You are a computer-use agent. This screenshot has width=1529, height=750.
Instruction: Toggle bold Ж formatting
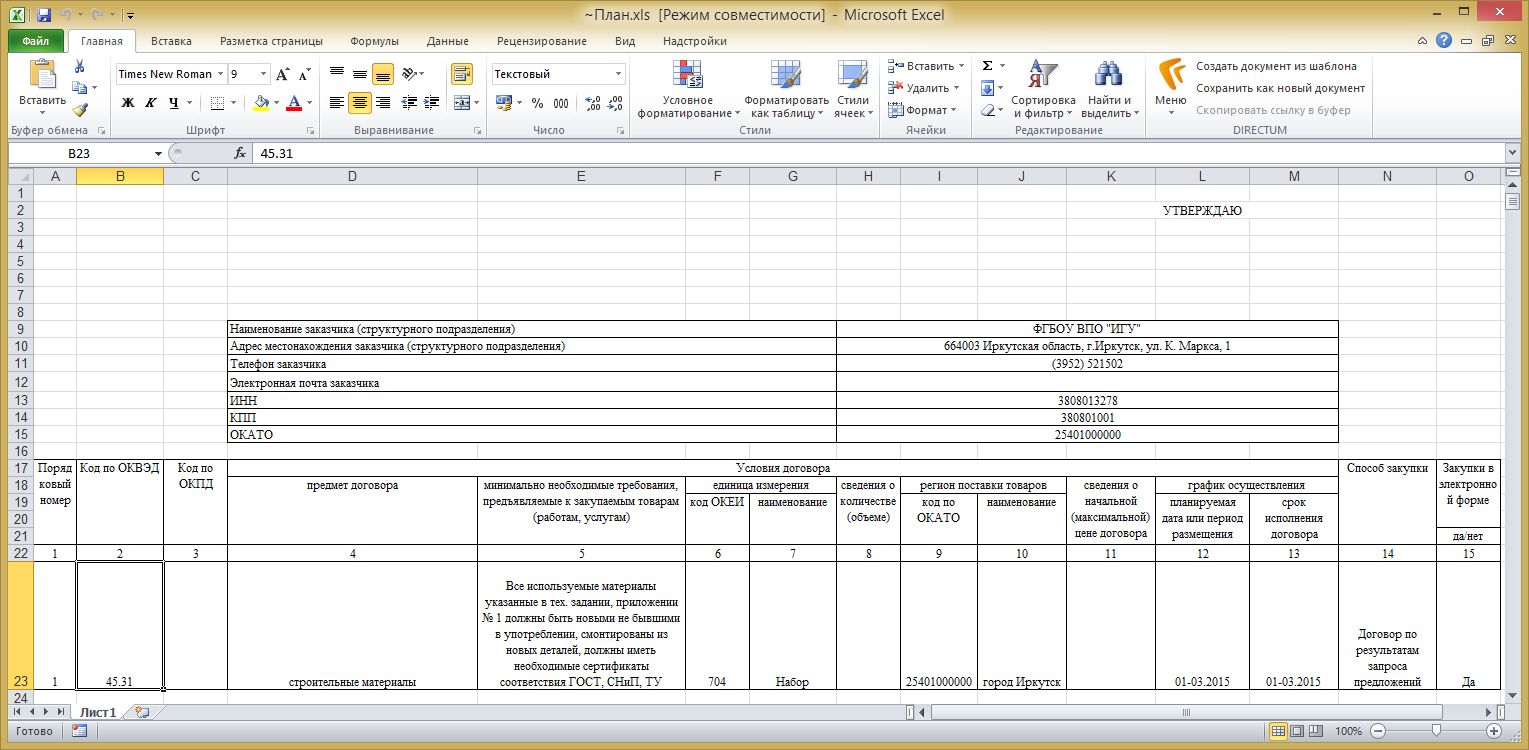(127, 103)
